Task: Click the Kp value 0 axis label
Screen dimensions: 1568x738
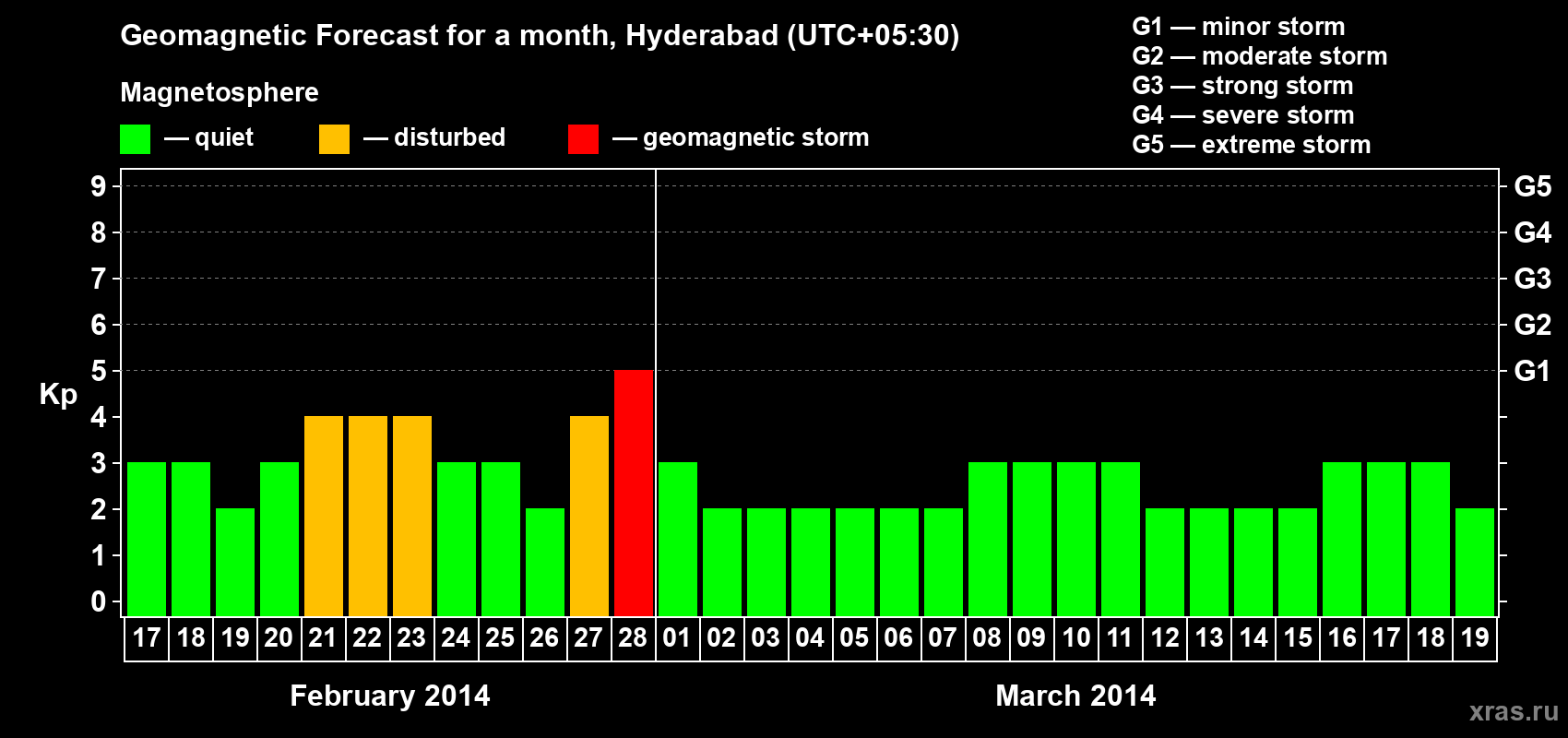Action: (x=98, y=601)
